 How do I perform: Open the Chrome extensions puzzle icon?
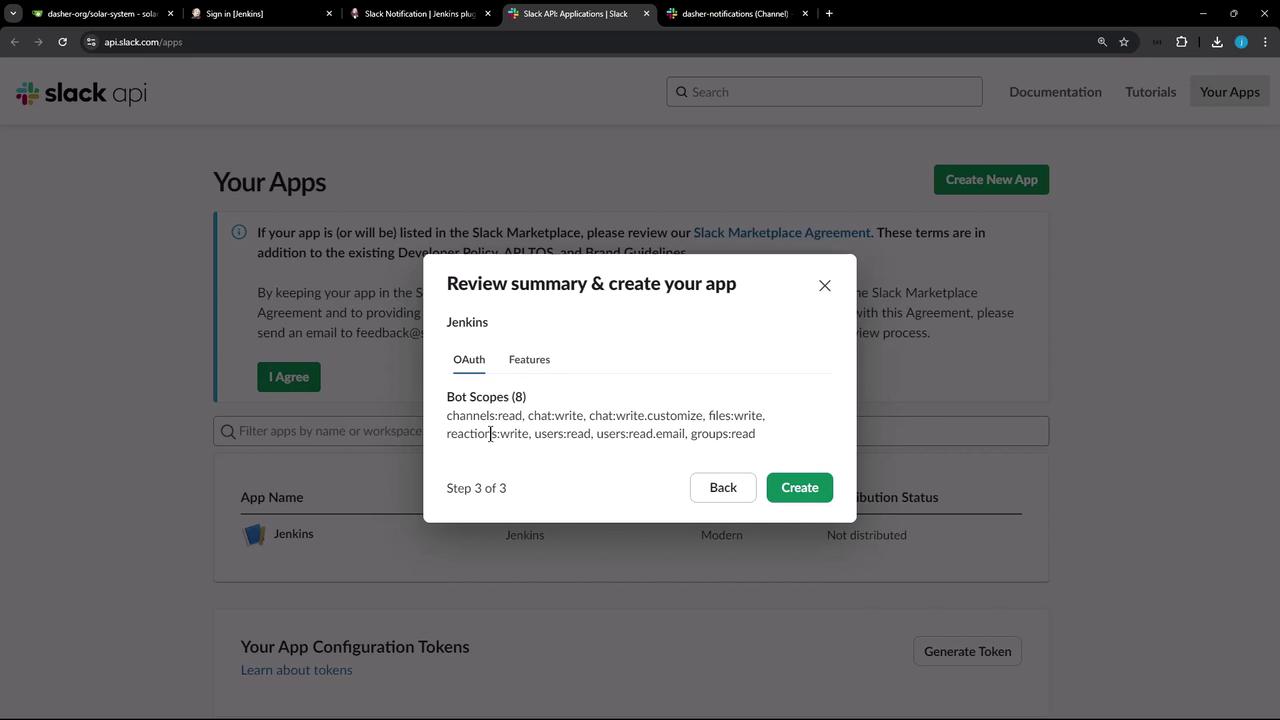click(1182, 42)
